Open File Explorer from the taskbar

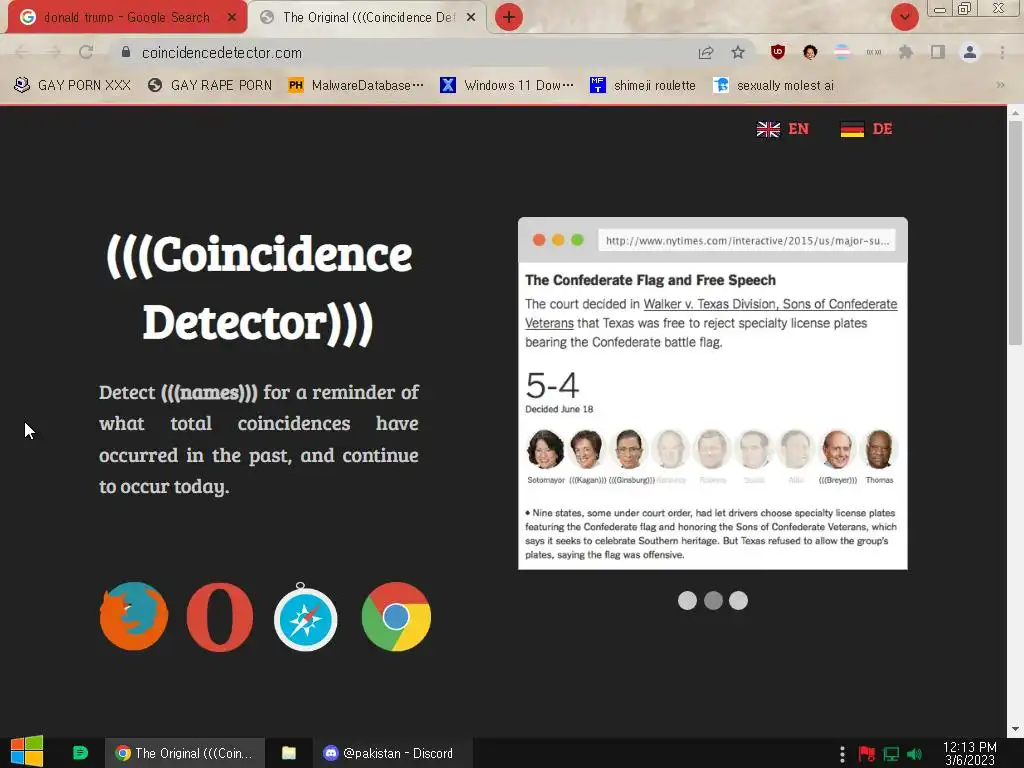[289, 753]
